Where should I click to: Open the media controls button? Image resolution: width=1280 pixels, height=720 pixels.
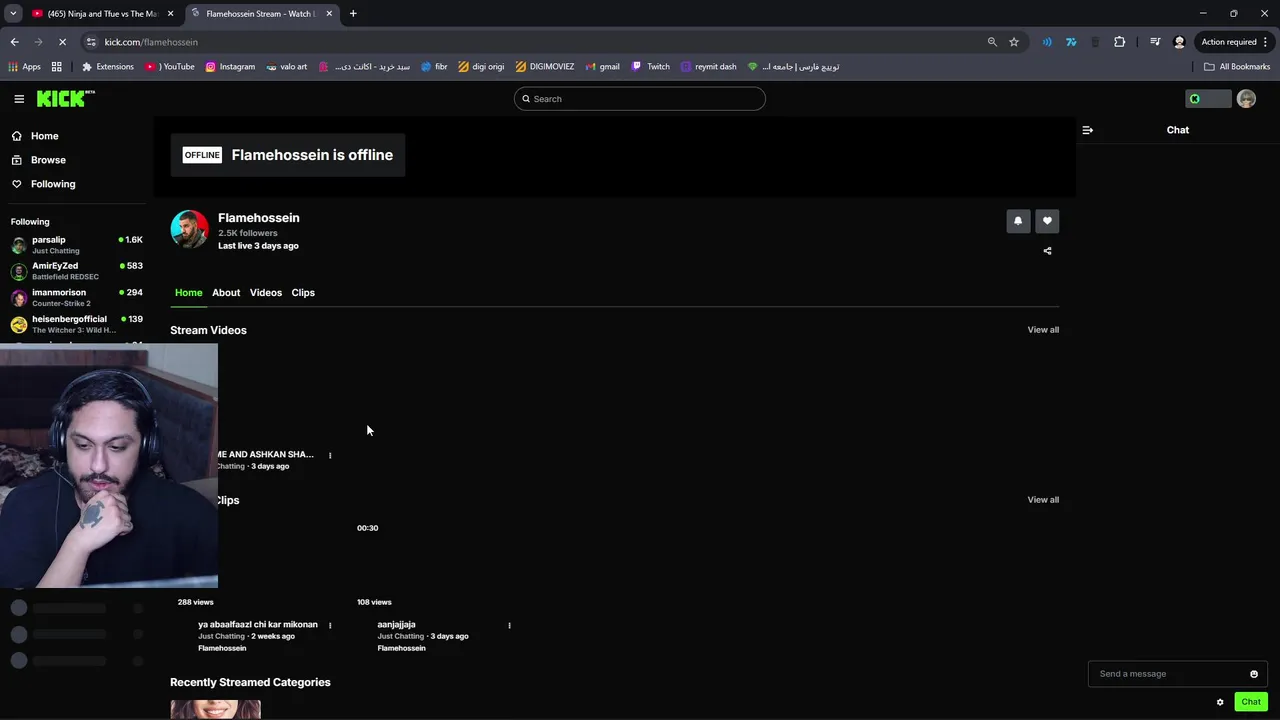1155,42
